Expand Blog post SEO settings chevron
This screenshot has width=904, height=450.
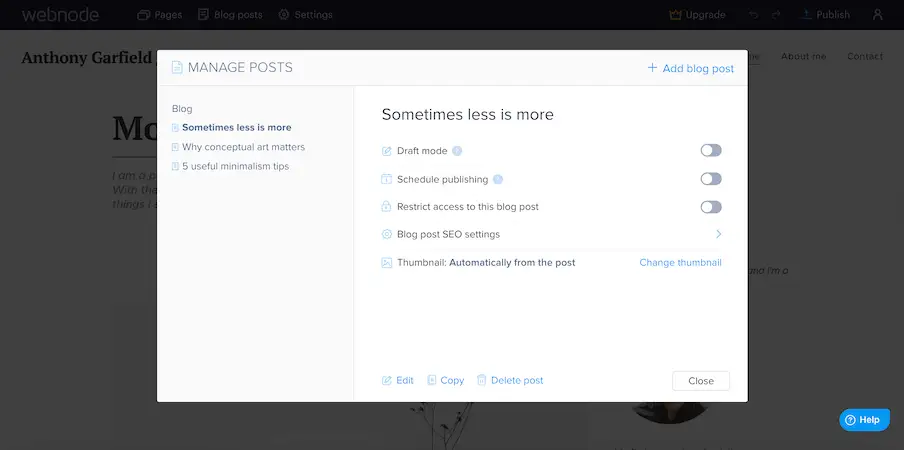(x=718, y=234)
